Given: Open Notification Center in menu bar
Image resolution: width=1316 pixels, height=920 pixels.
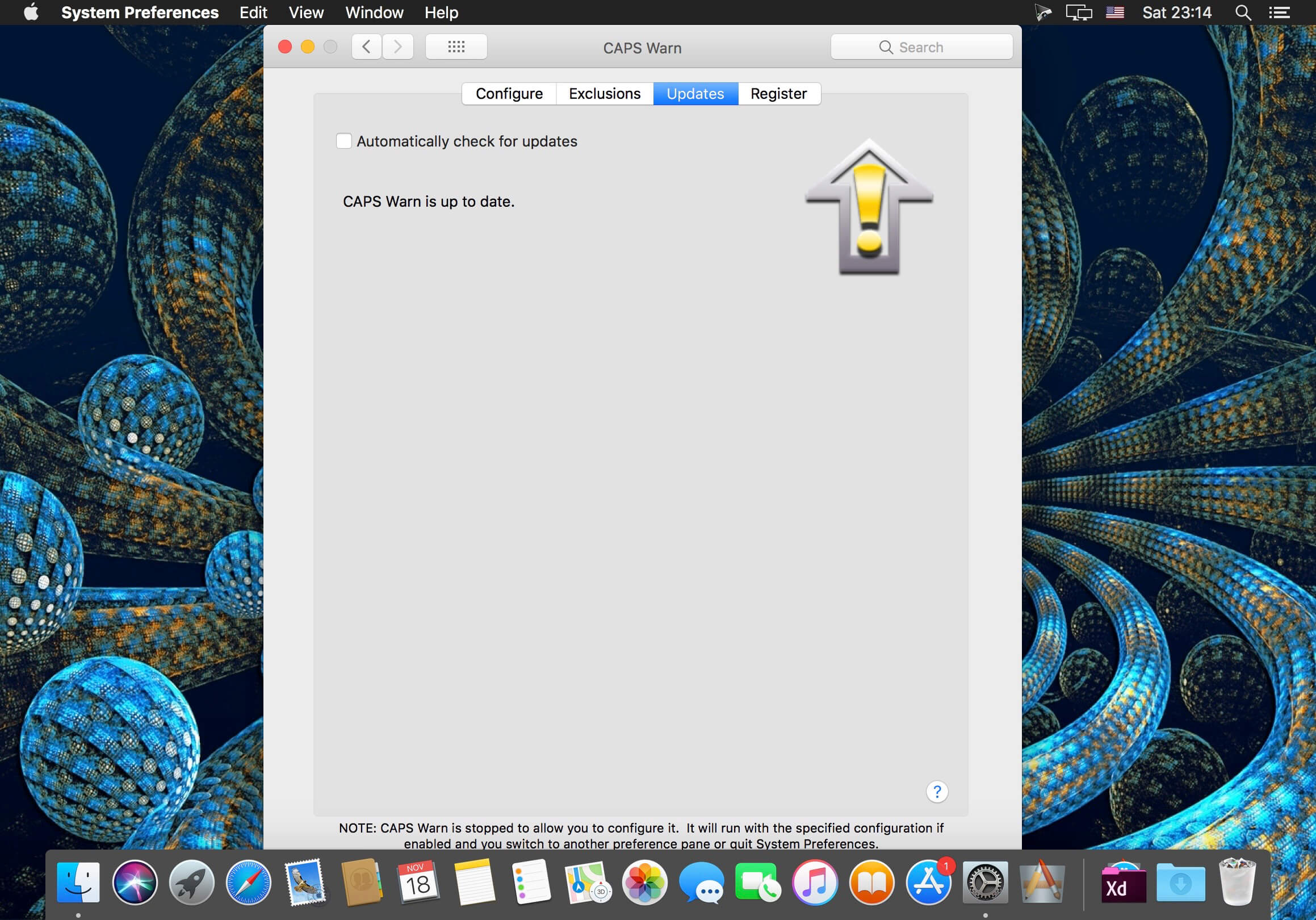Looking at the screenshot, I should [x=1279, y=12].
